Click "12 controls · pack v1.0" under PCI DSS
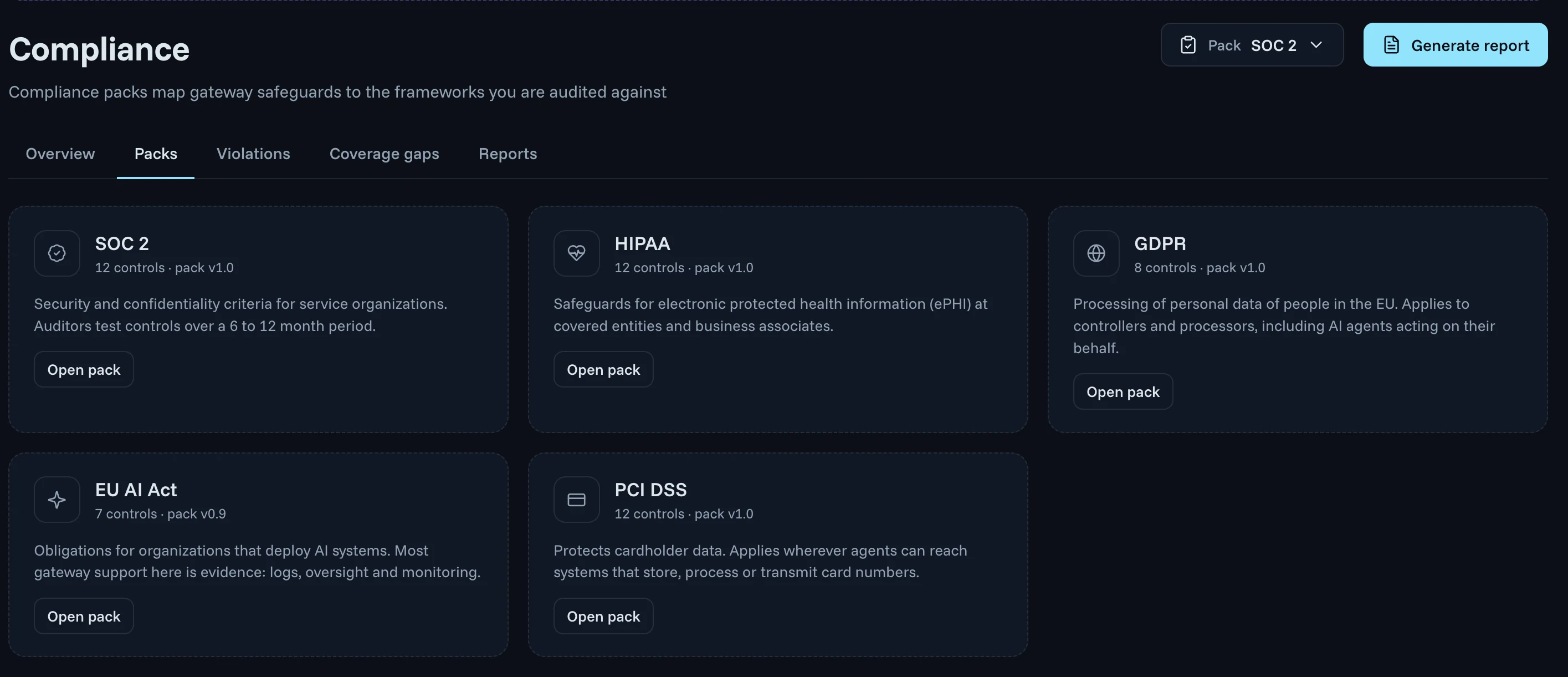The image size is (1568, 677). 684,513
